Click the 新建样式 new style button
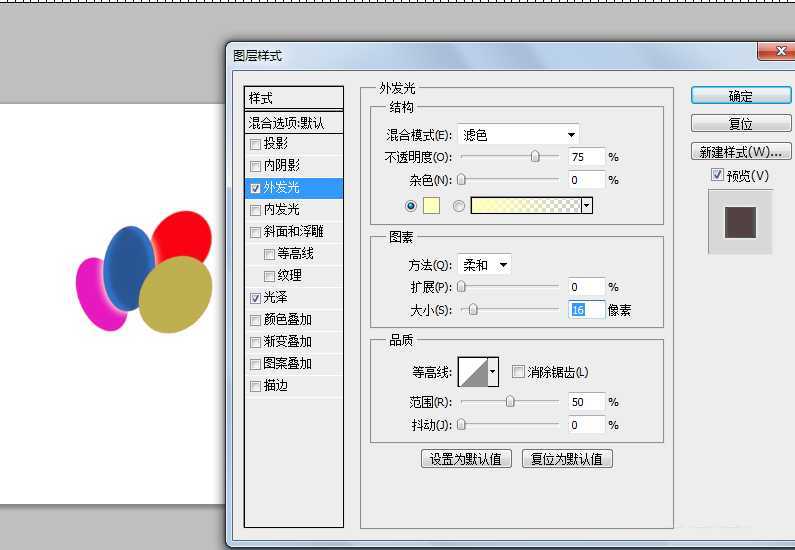The image size is (795, 550). pyautogui.click(x=741, y=152)
